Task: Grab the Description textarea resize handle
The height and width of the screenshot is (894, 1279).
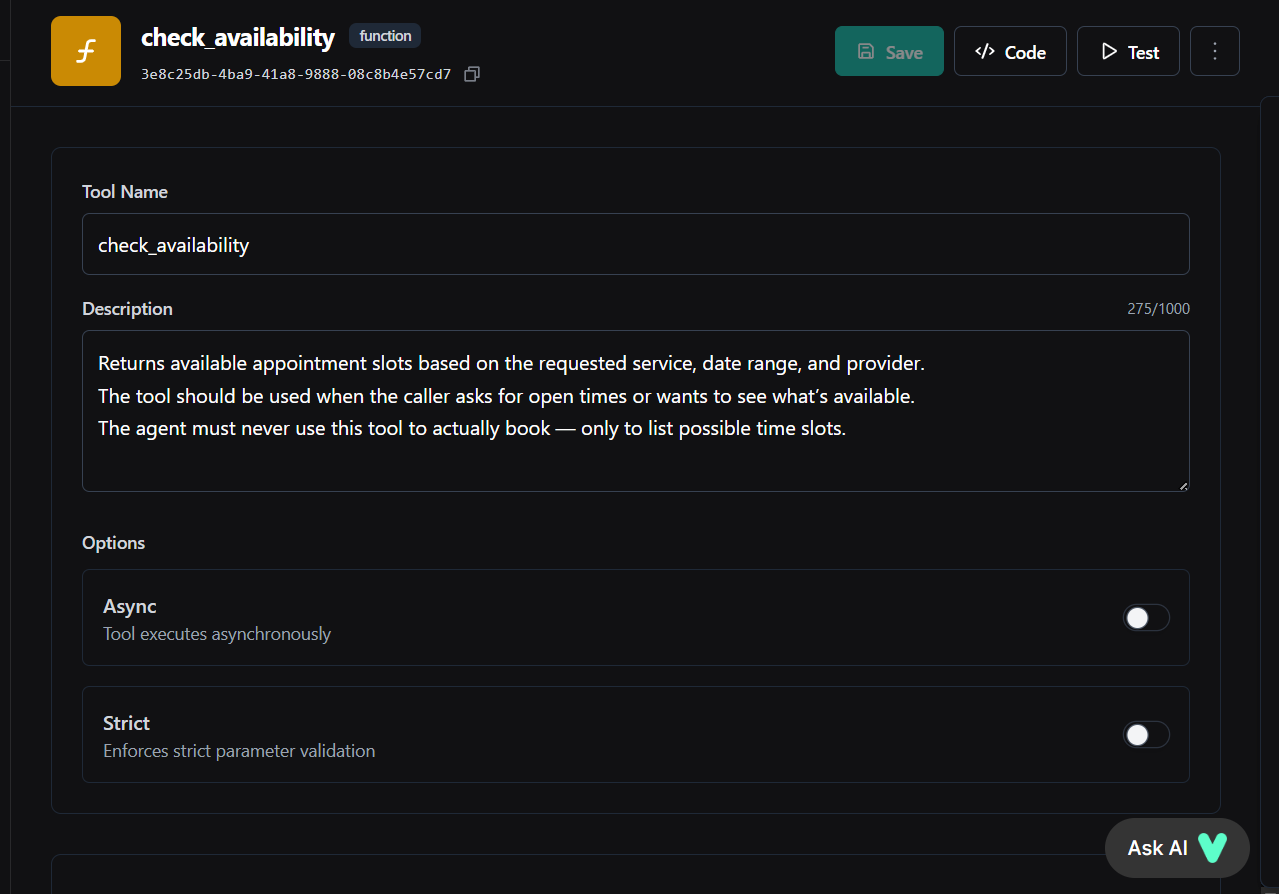Action: coord(1184,486)
